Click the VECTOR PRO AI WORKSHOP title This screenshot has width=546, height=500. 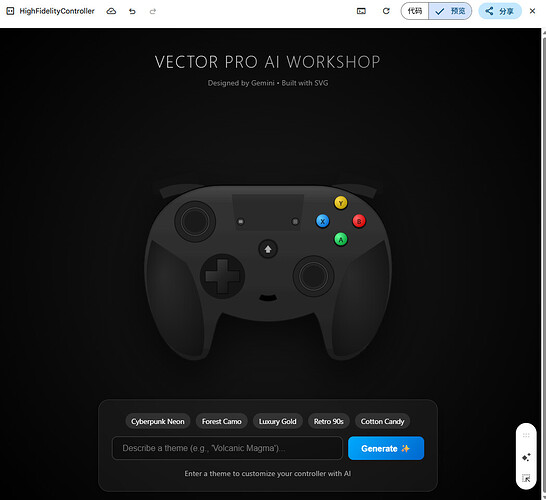click(267, 62)
